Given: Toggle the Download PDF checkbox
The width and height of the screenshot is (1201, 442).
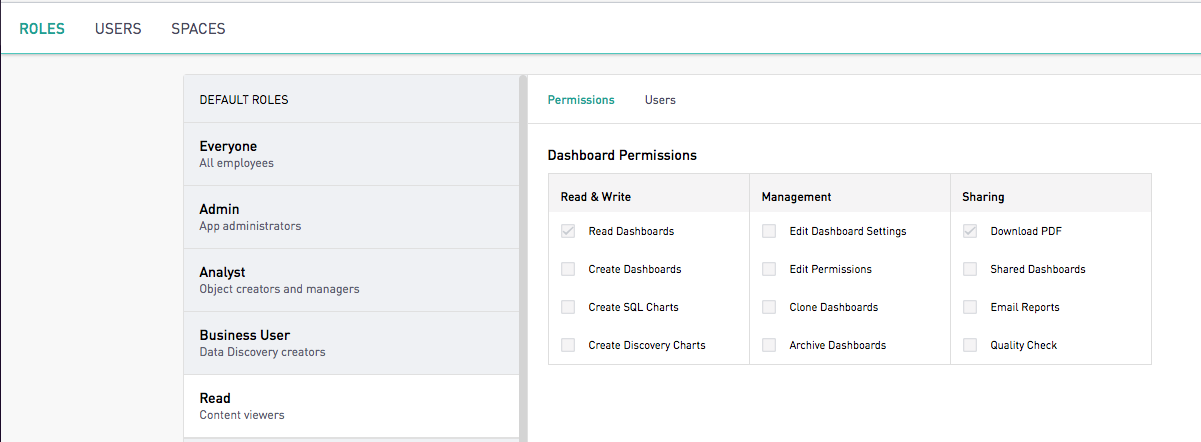Looking at the screenshot, I should pyautogui.click(x=970, y=231).
